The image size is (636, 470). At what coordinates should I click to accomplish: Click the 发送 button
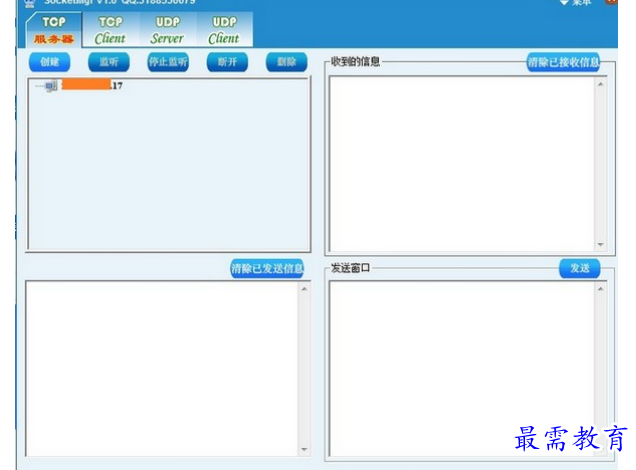tap(580, 268)
